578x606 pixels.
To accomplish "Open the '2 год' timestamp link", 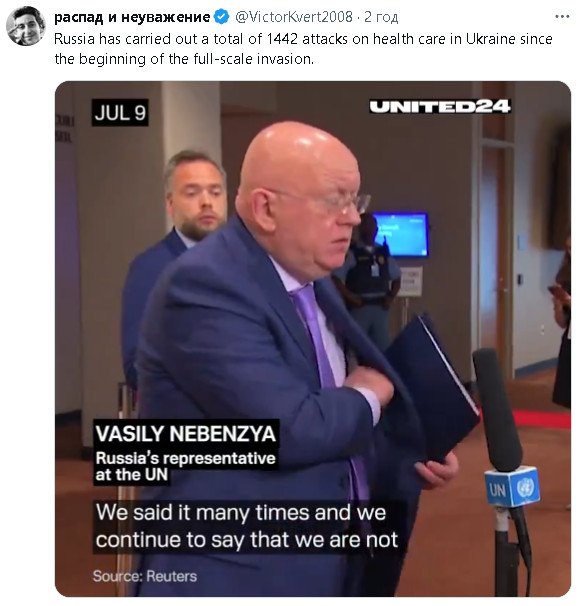I will [x=381, y=17].
